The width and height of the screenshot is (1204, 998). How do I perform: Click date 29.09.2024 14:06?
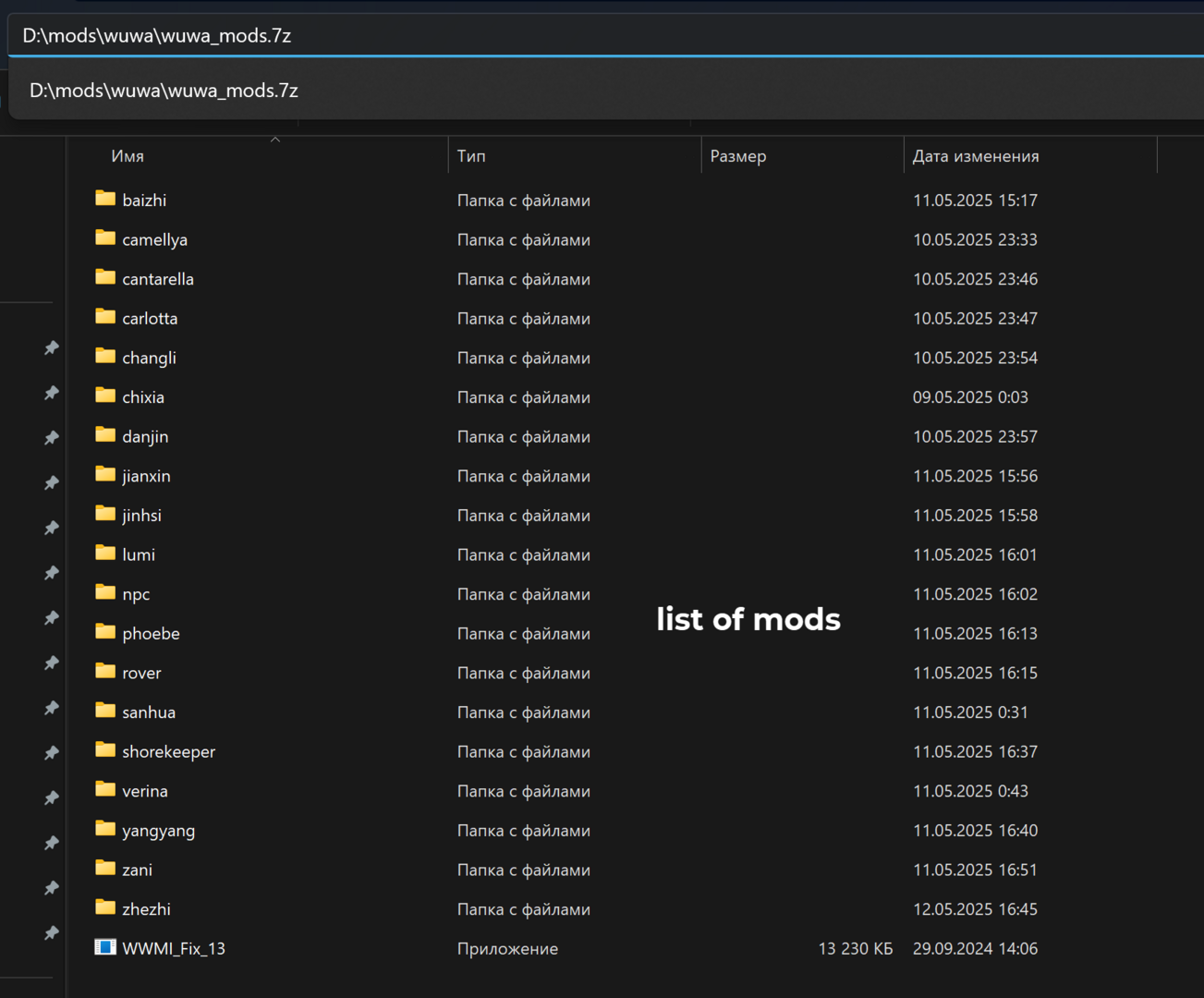(976, 949)
